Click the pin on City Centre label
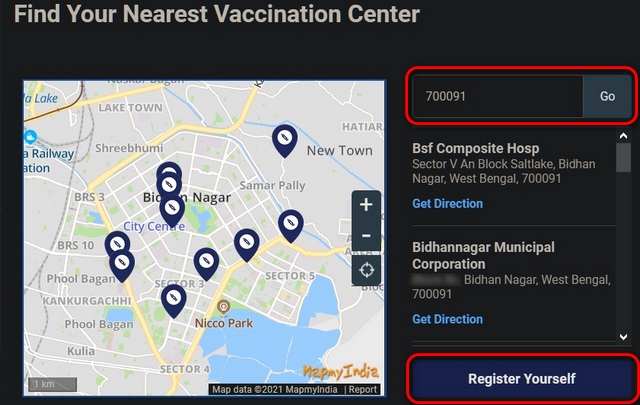Viewport: 640px width, 405px height. click(172, 210)
